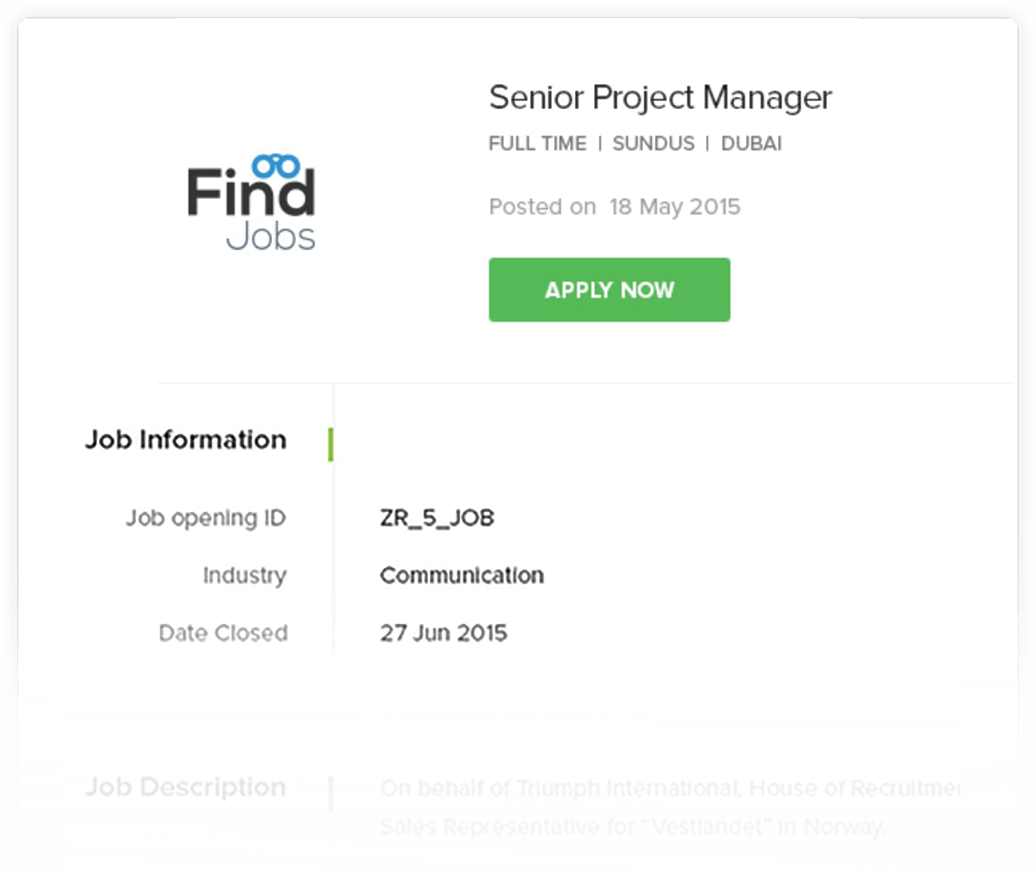Select the Senior Project Manager job title
Screen dimensions: 1036x872
click(x=660, y=98)
